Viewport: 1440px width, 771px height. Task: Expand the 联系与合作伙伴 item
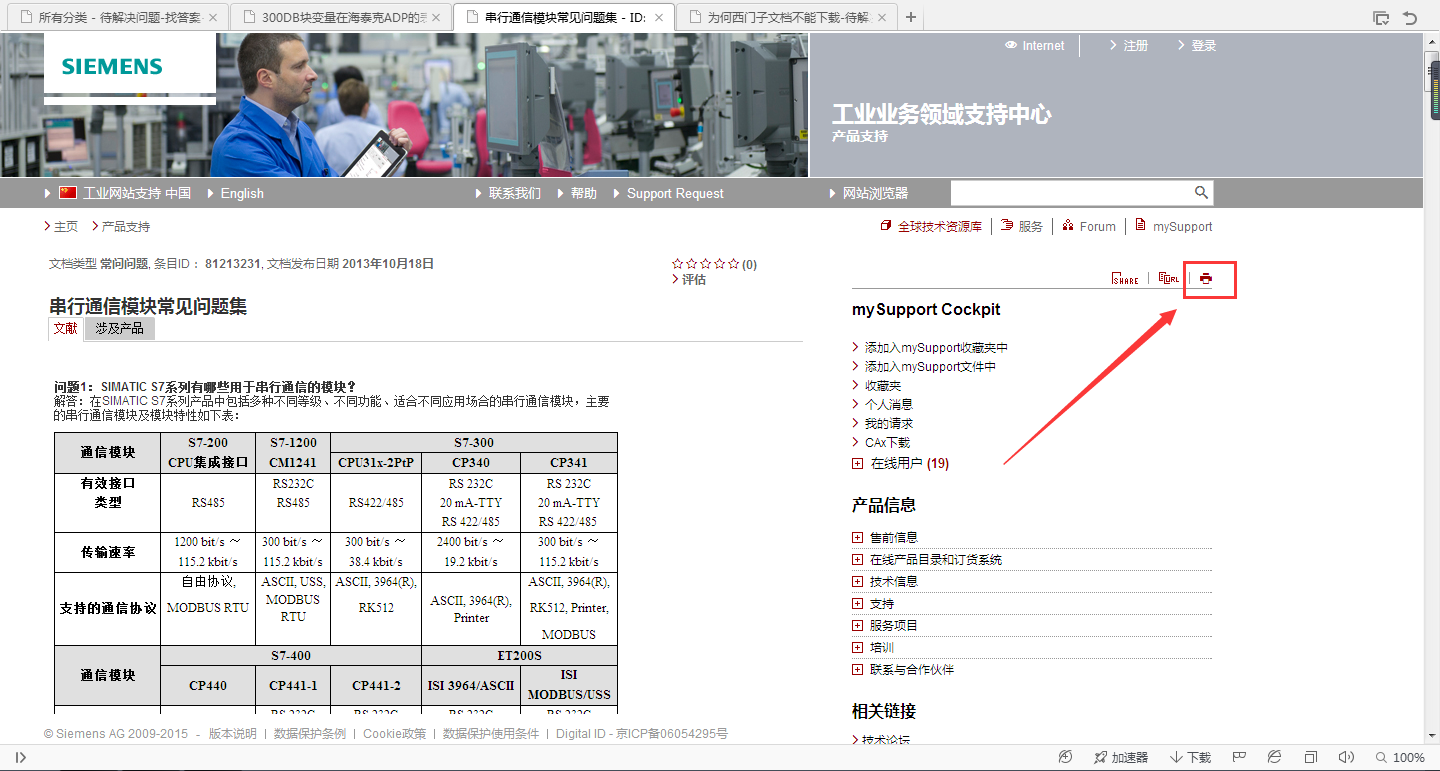point(857,669)
